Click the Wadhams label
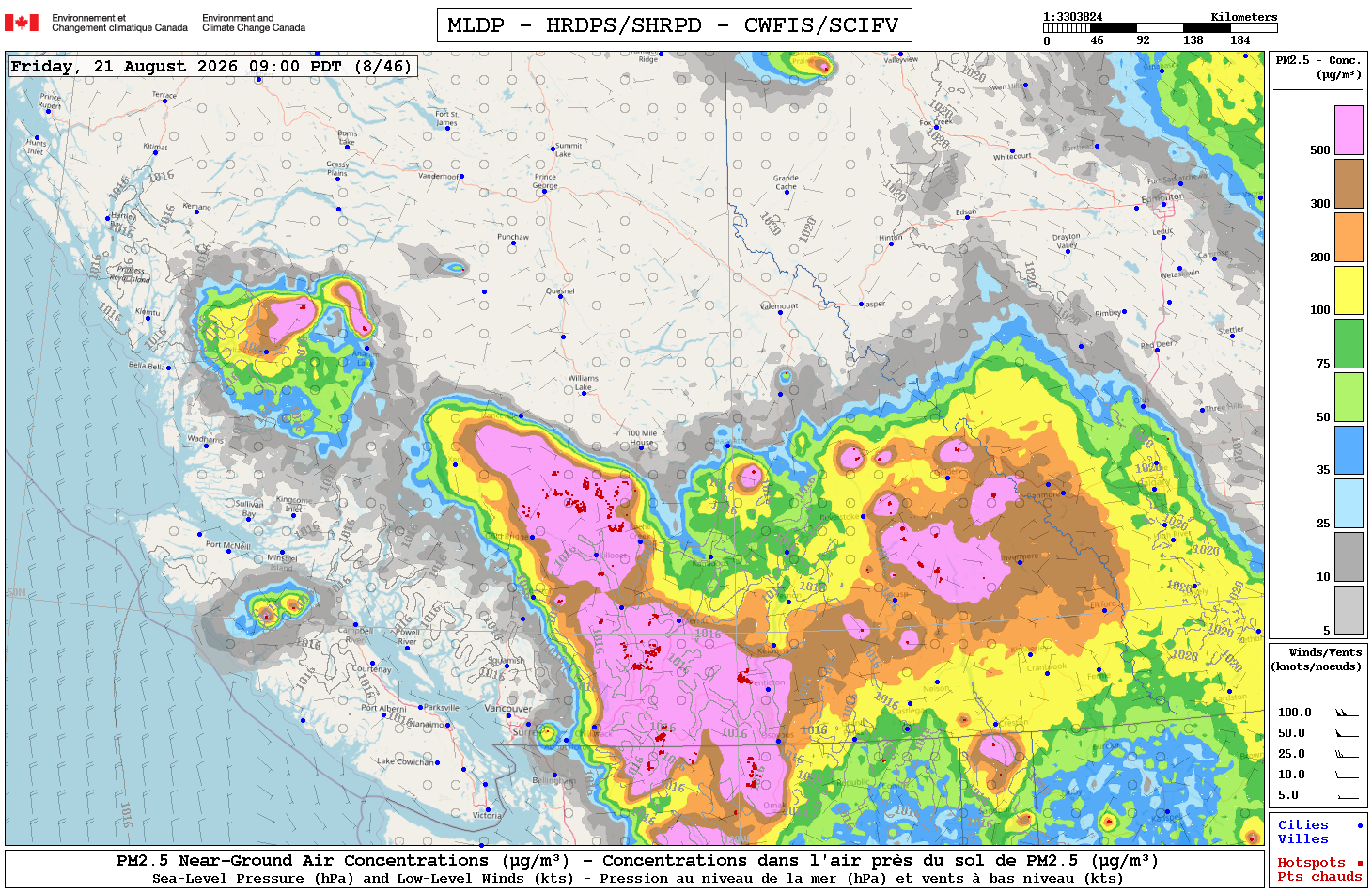 pos(206,439)
